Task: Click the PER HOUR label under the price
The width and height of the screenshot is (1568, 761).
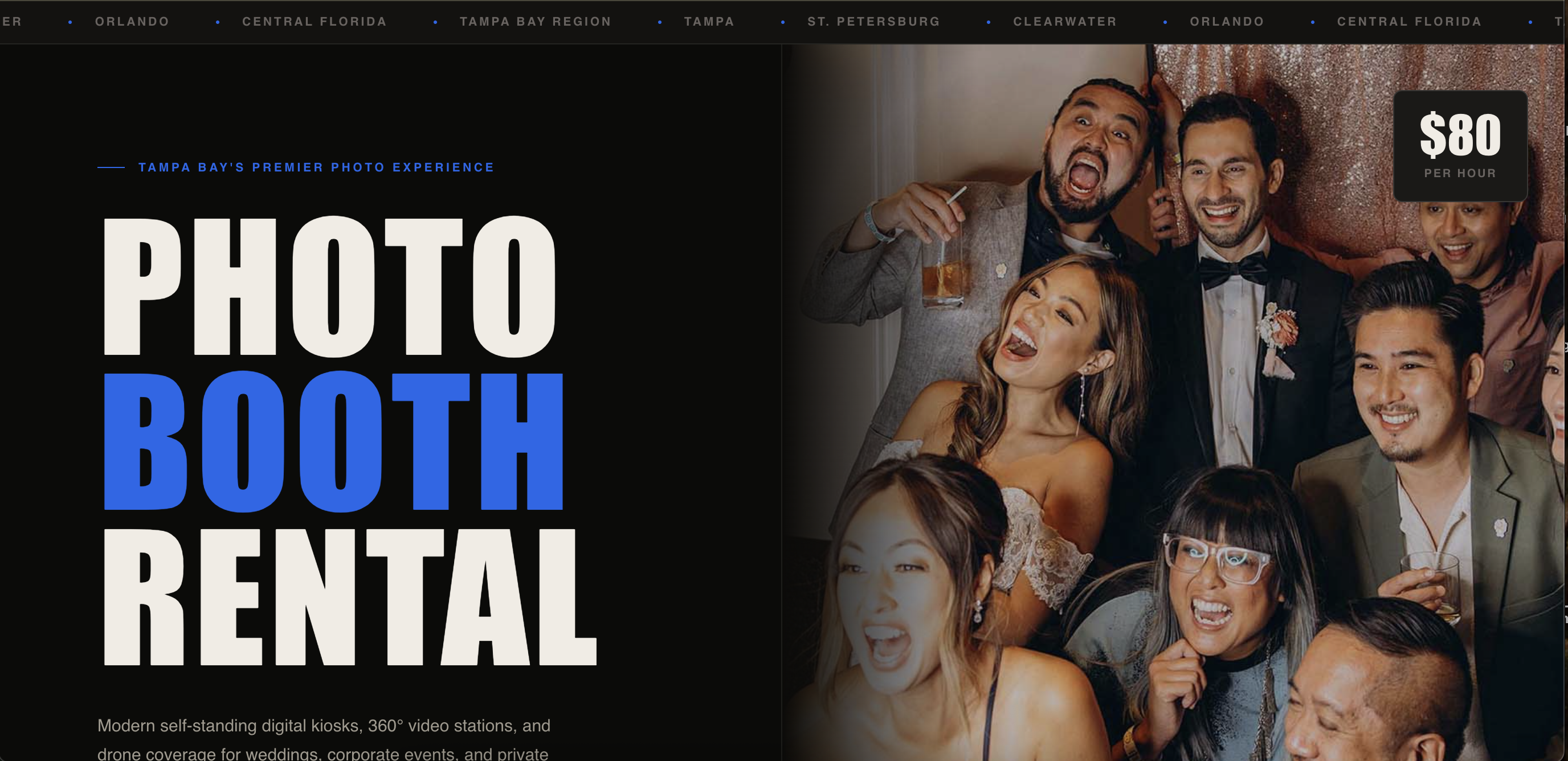Action: [x=1460, y=173]
